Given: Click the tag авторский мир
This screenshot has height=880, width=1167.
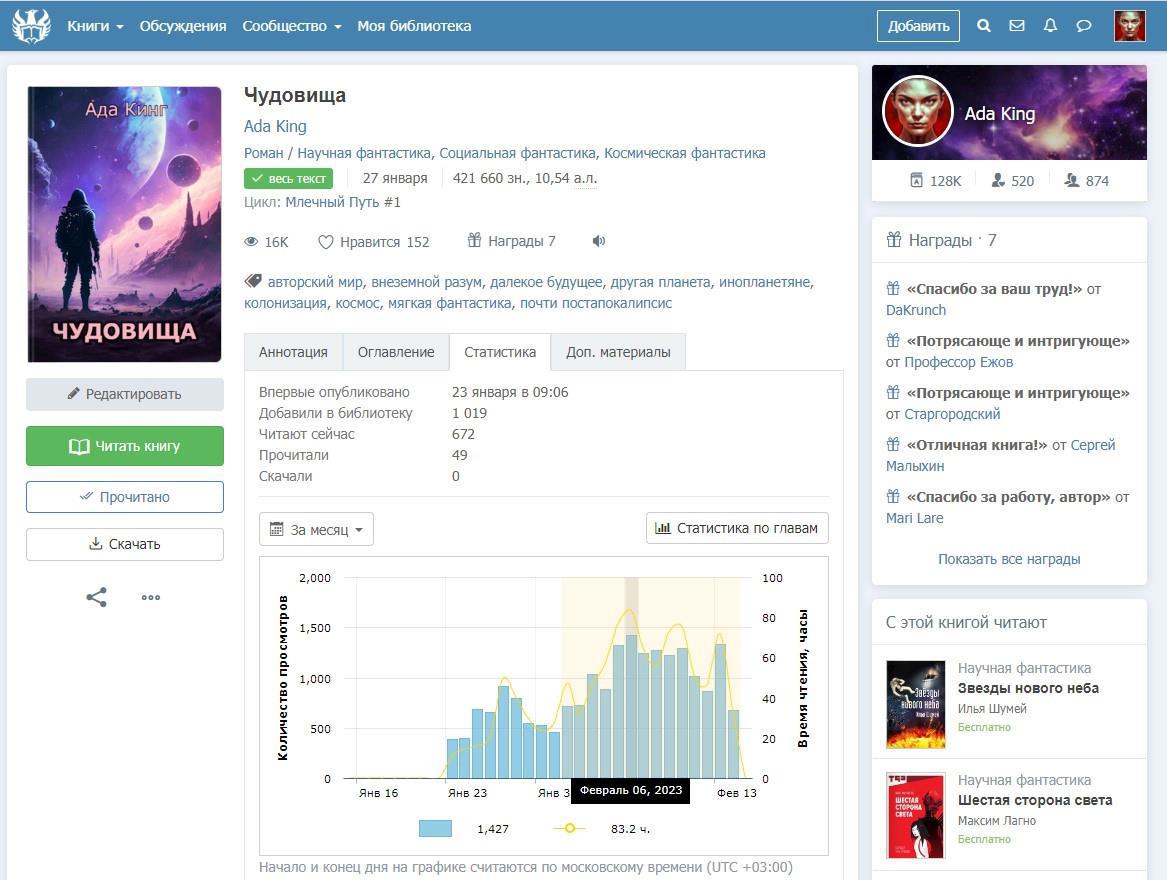Looking at the screenshot, I should (x=315, y=282).
